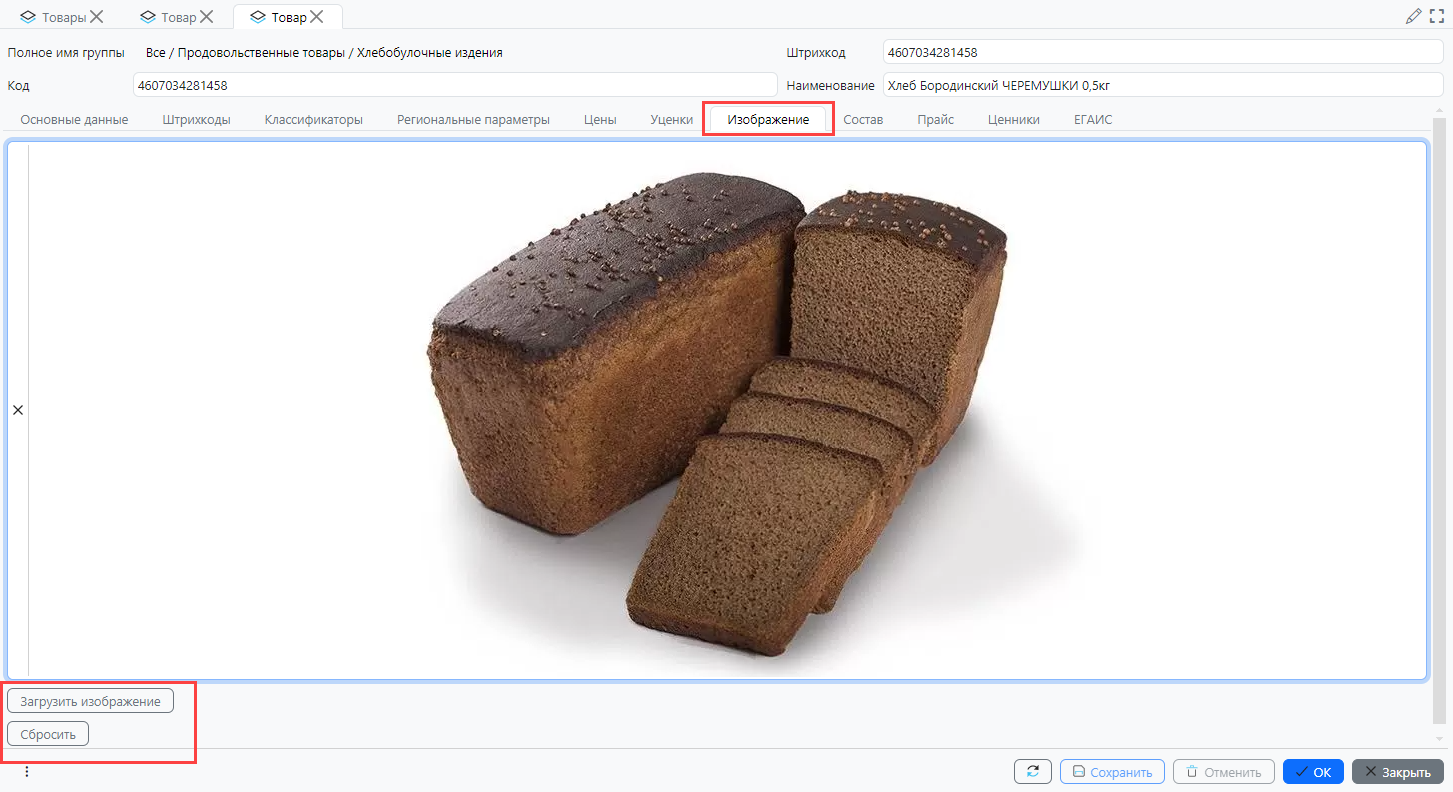Go to the Штрихкоды tab

tap(196, 119)
